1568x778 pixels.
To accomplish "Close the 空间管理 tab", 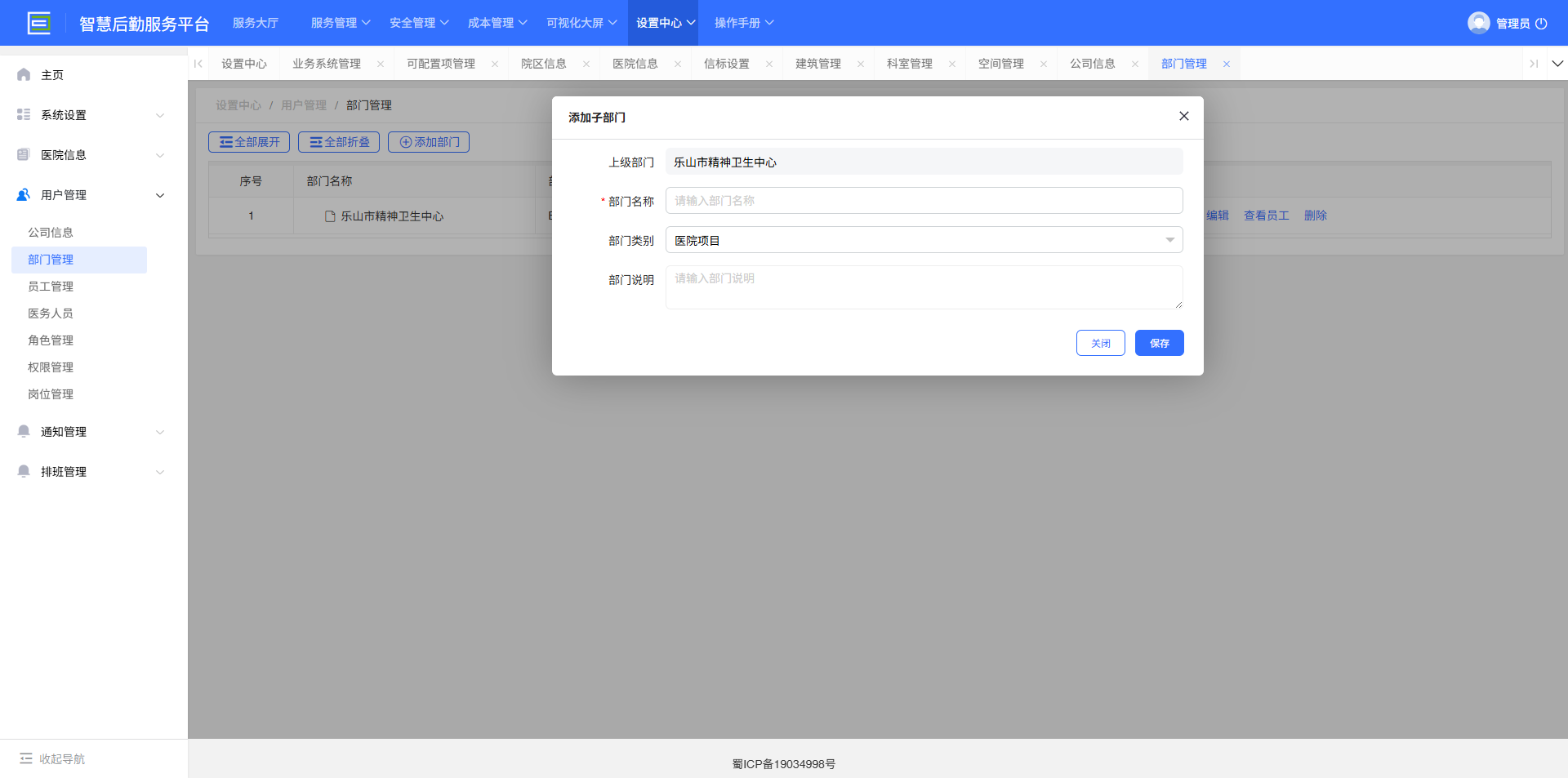I will [x=1044, y=64].
